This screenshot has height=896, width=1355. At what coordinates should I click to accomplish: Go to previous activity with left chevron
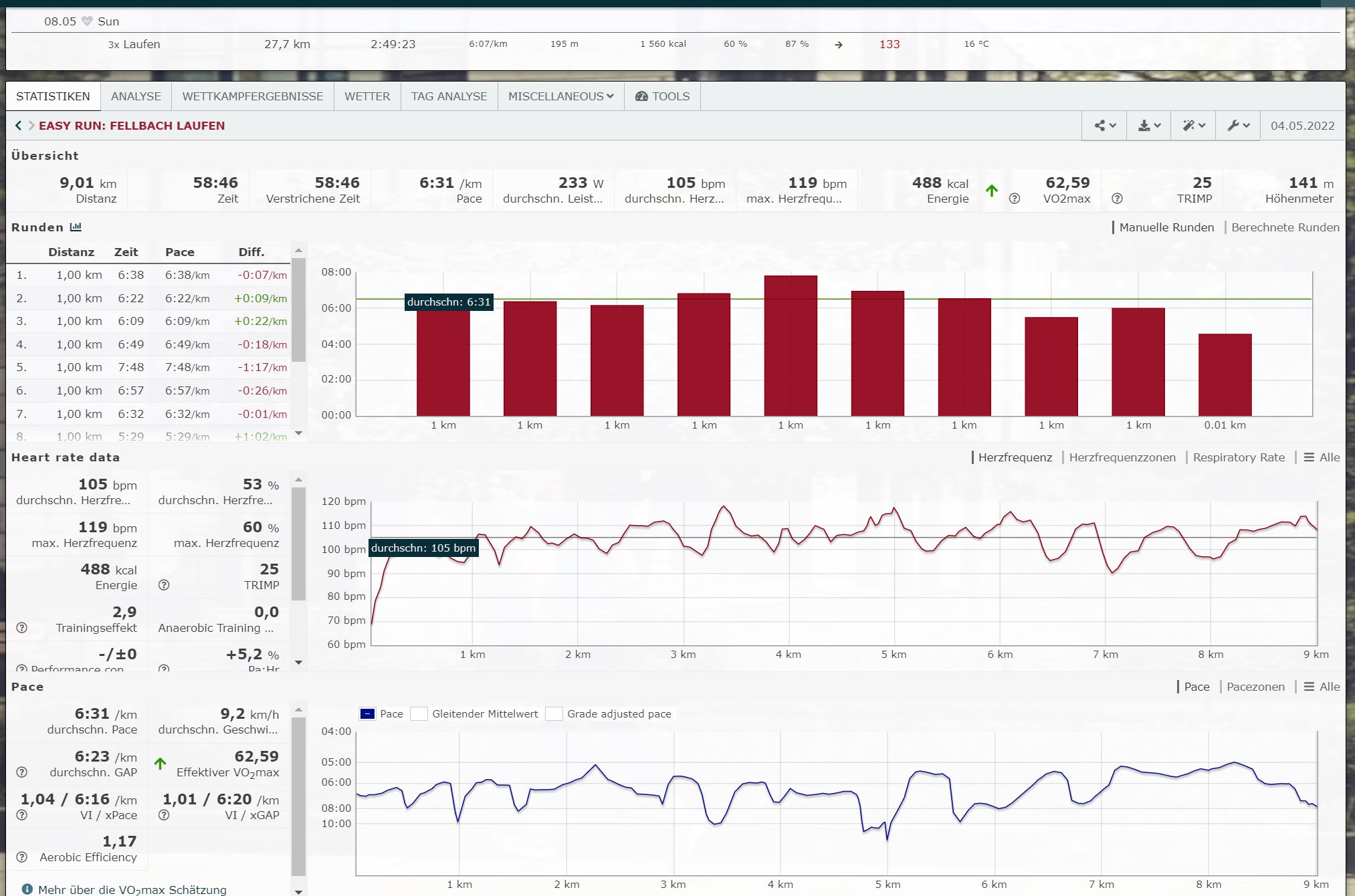click(x=18, y=126)
